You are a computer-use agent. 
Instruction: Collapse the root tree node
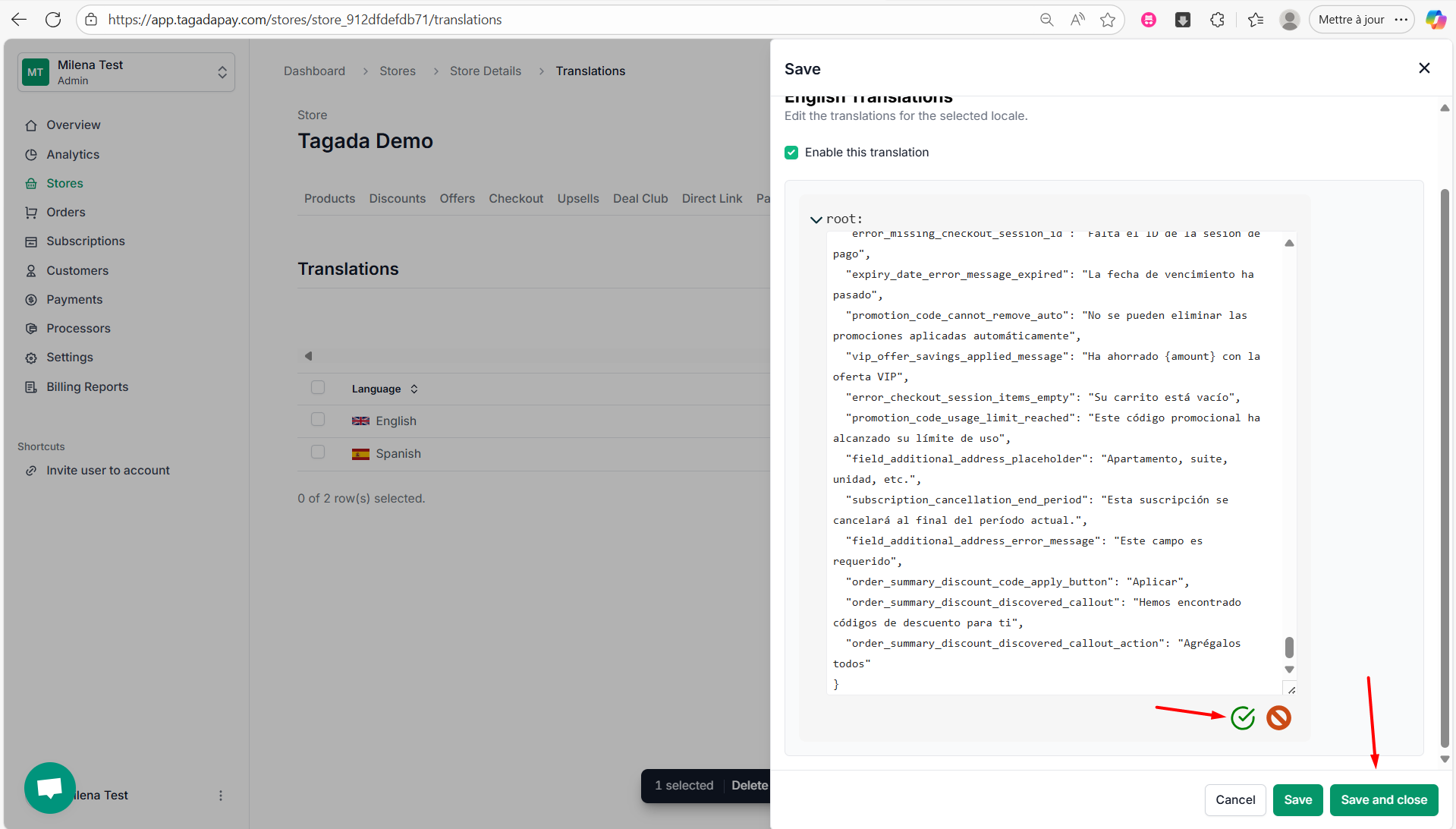pyautogui.click(x=816, y=219)
